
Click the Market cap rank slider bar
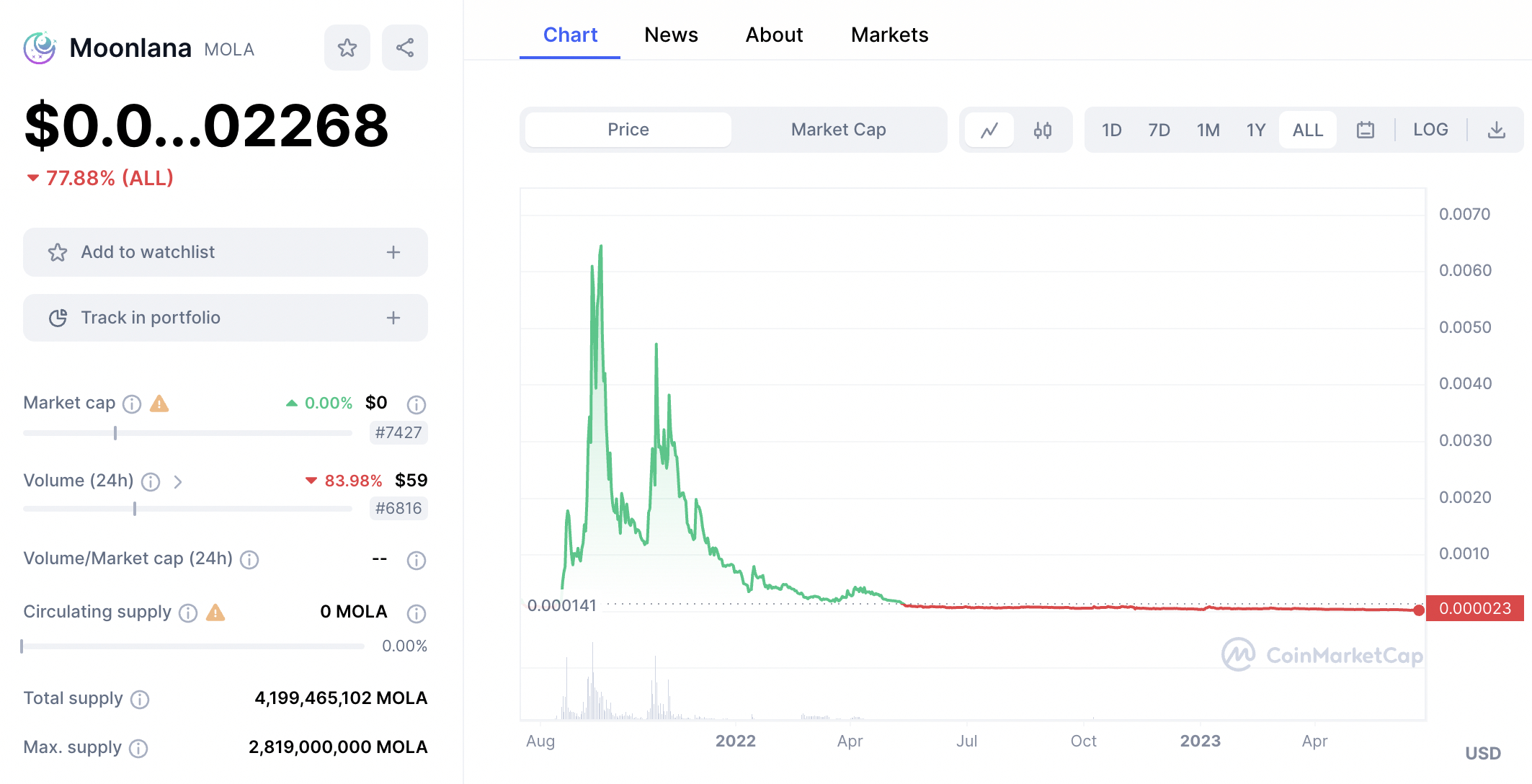pyautogui.click(x=187, y=433)
